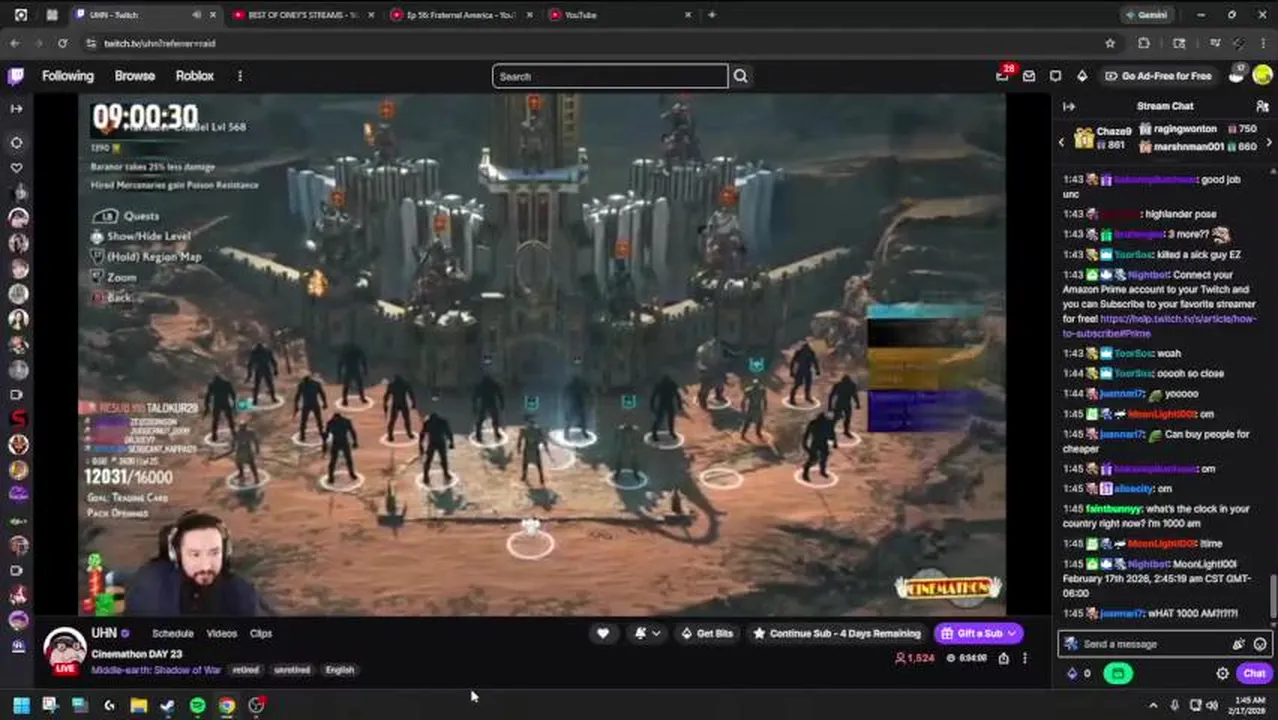Image resolution: width=1278 pixels, height=720 pixels.
Task: Open Steam from the taskbar
Action: (167, 705)
